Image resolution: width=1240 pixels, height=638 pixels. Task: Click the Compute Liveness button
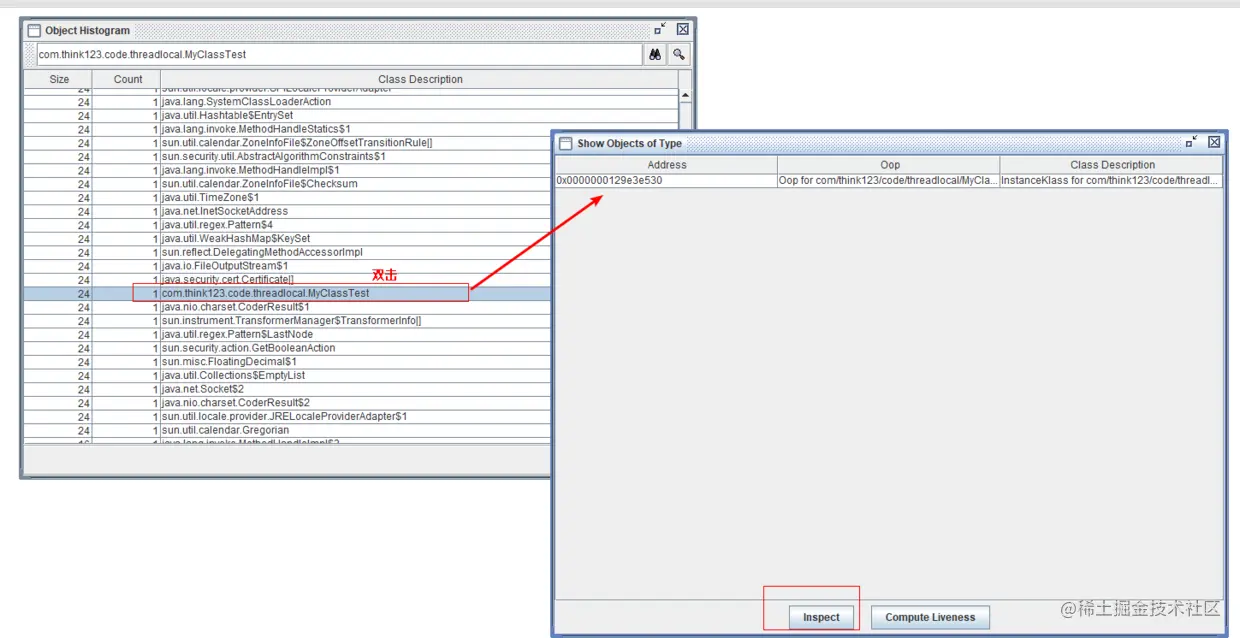coord(930,617)
